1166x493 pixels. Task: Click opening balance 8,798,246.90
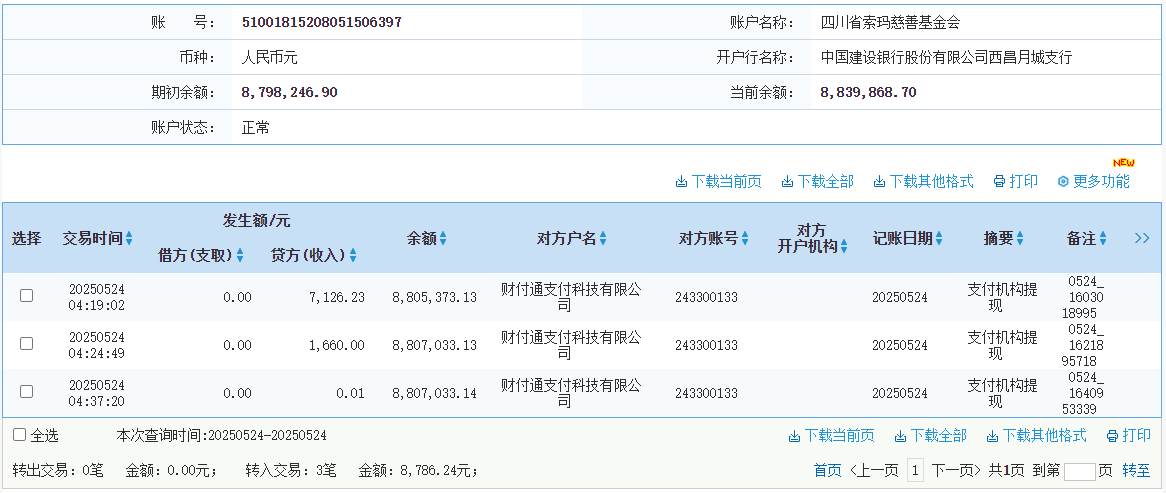pos(289,93)
